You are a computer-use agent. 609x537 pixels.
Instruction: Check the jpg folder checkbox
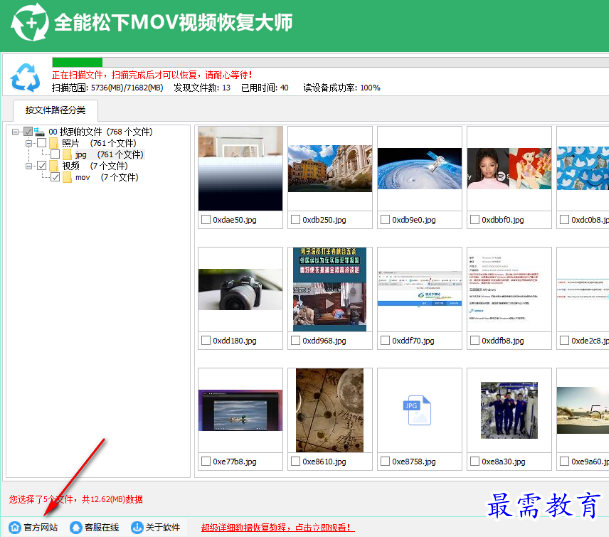[55, 155]
